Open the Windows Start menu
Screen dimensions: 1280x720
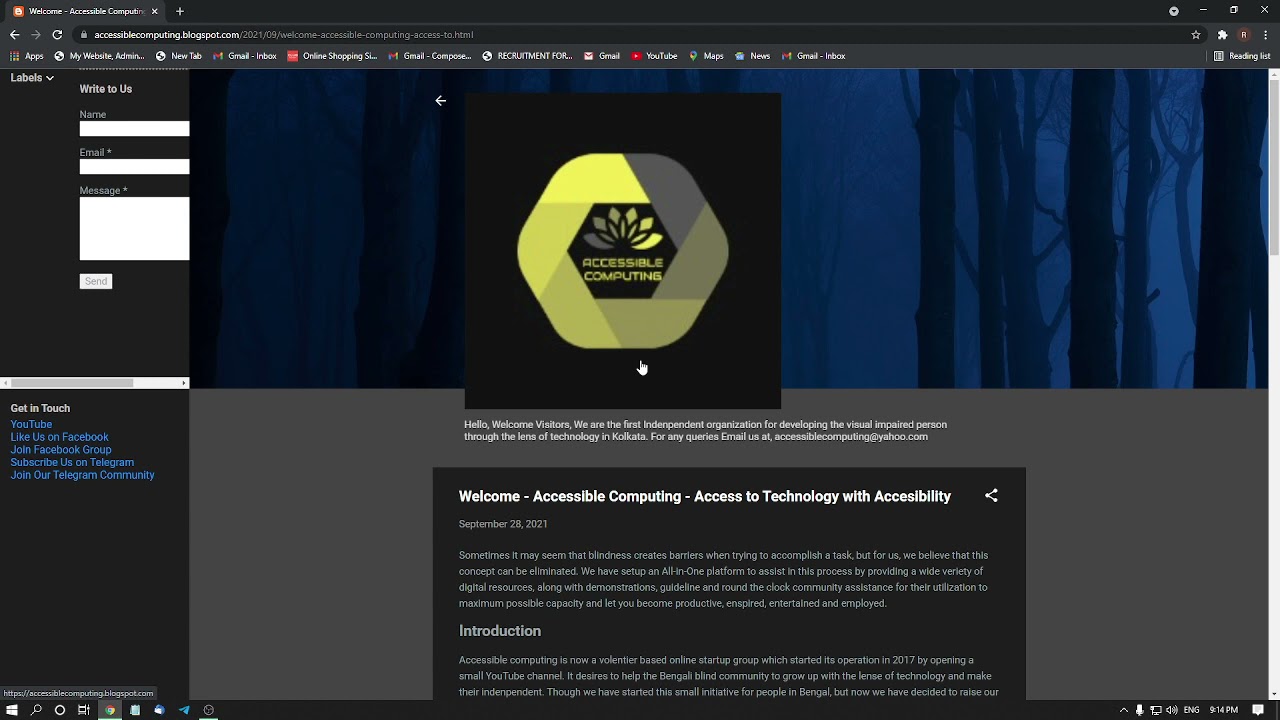tap(12, 710)
